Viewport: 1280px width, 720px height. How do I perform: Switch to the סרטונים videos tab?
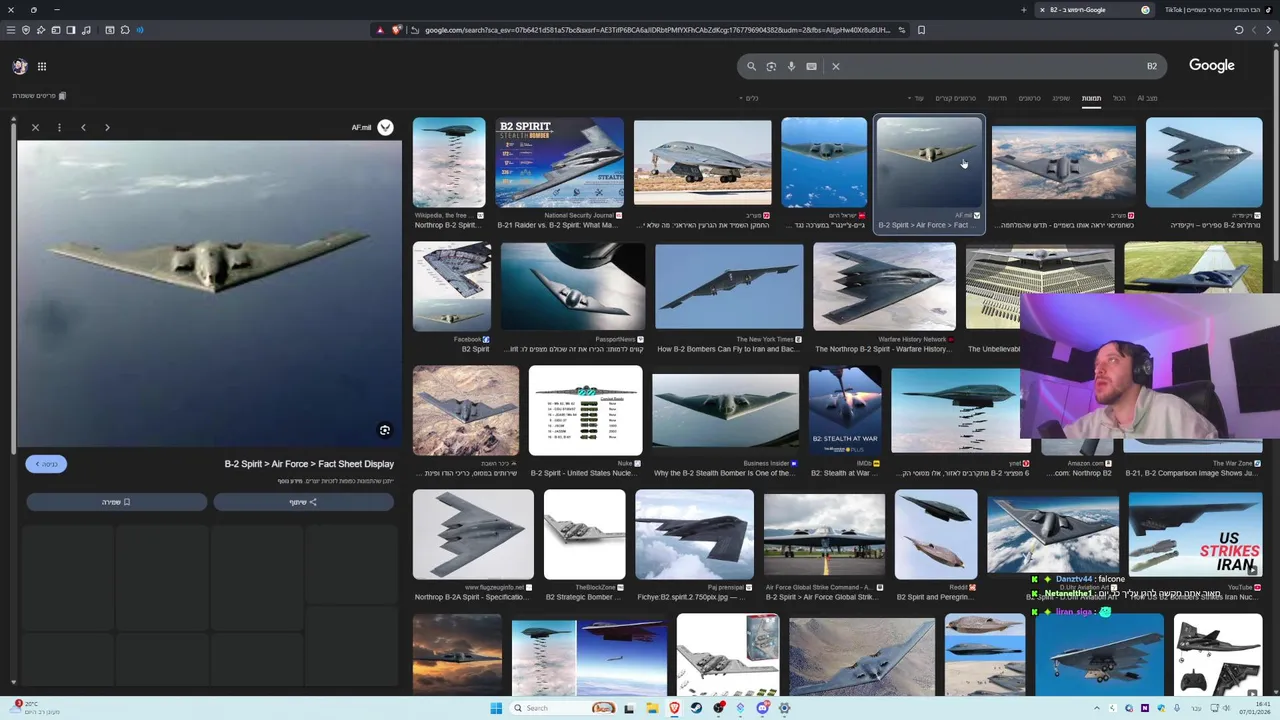click(1029, 98)
